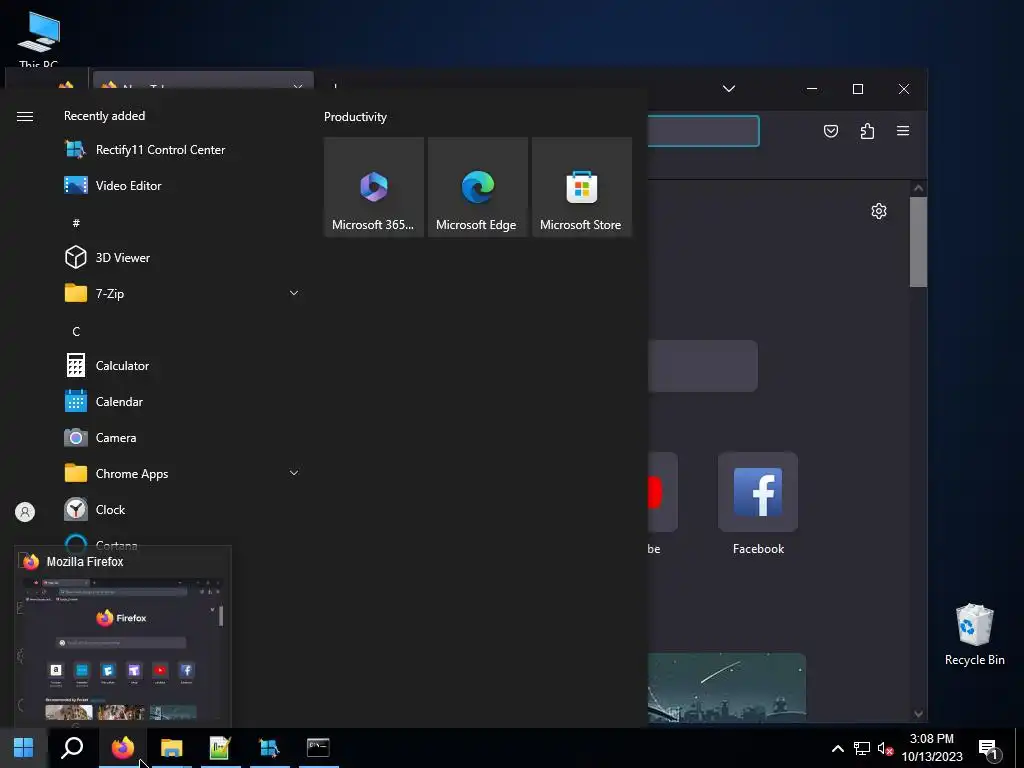Open the clock showing 3:08 PM
The width and height of the screenshot is (1024, 768).
932,748
